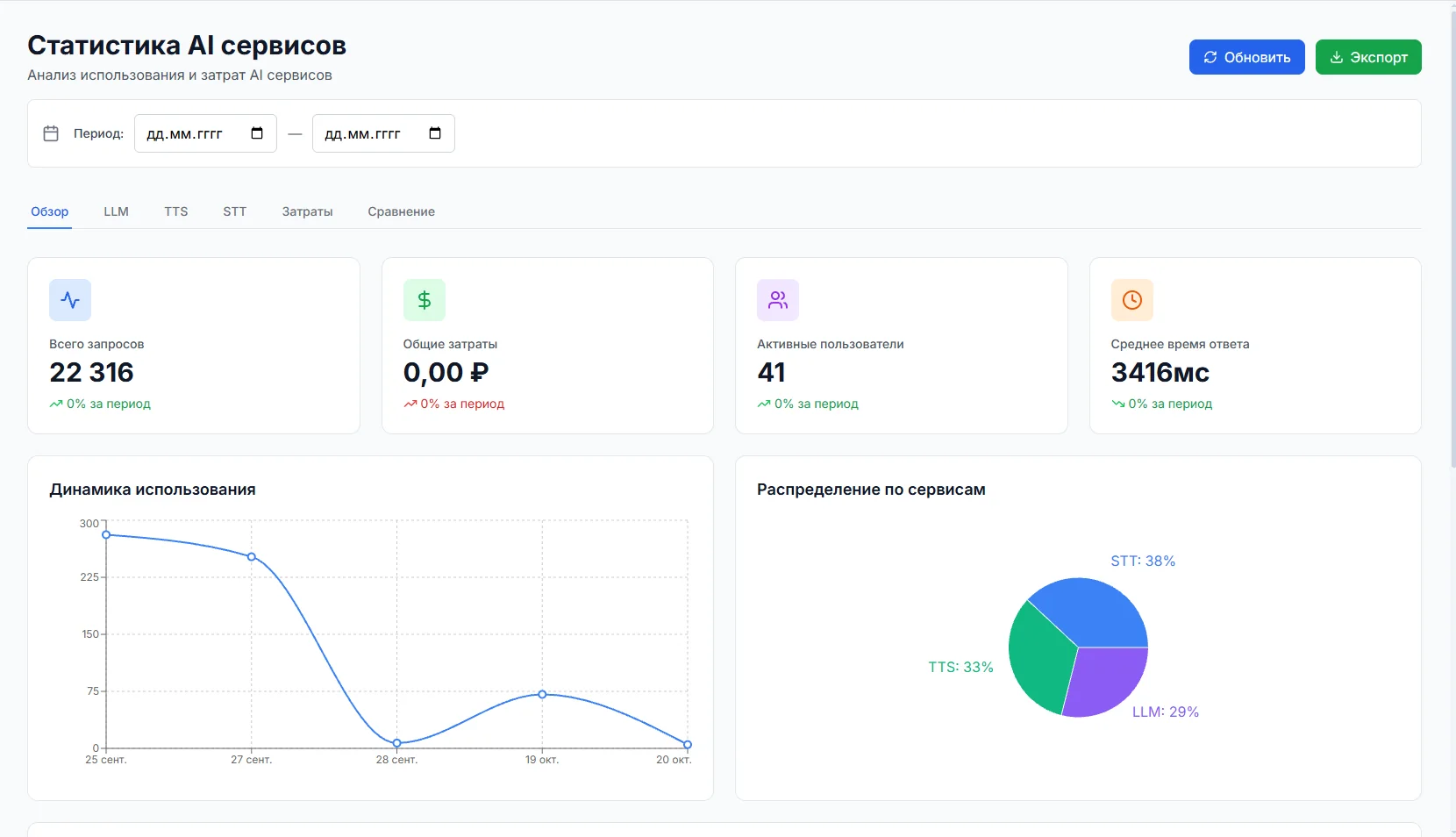1456x837 pixels.
Task: Click the activity pulse icon above Всего запросов
Action: point(70,300)
